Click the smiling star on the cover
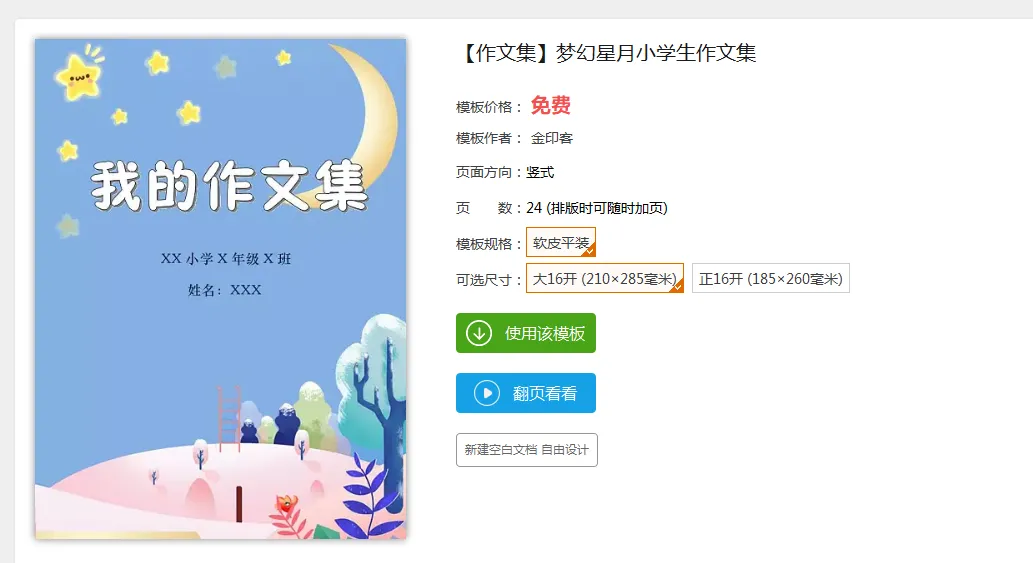 tap(80, 74)
